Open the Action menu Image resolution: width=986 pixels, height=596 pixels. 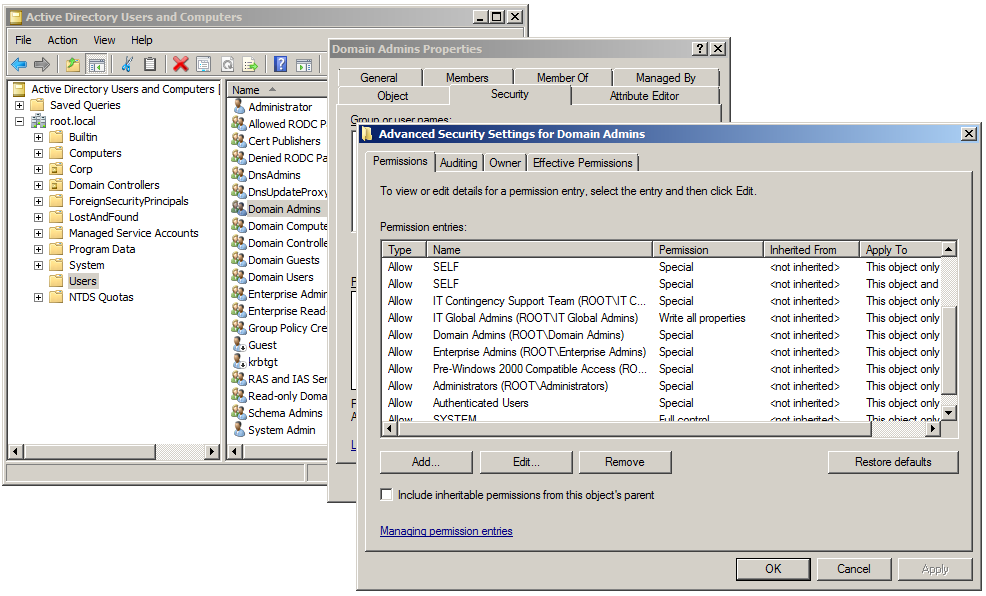point(62,40)
